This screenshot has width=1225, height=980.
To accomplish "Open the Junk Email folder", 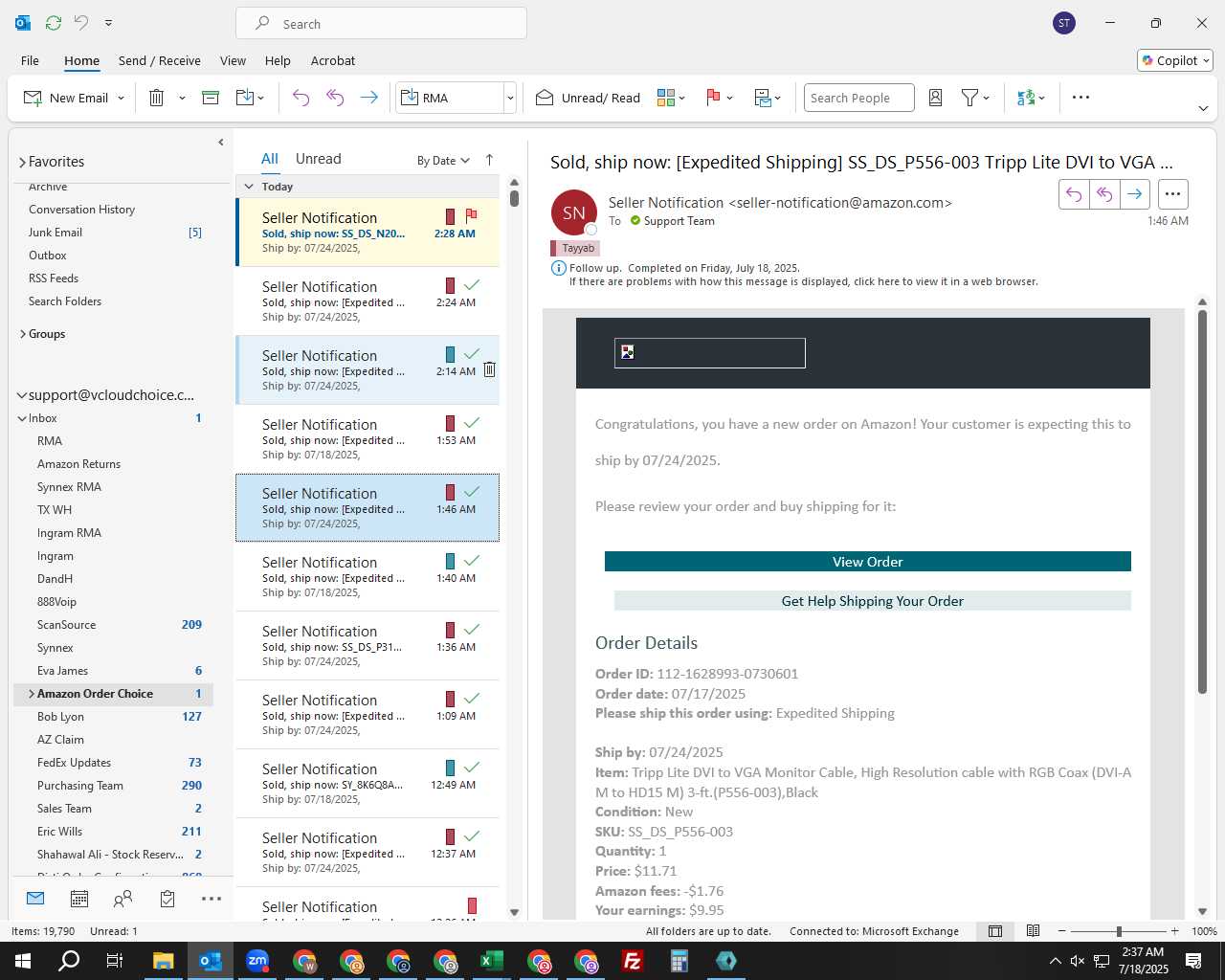I will (x=56, y=233).
